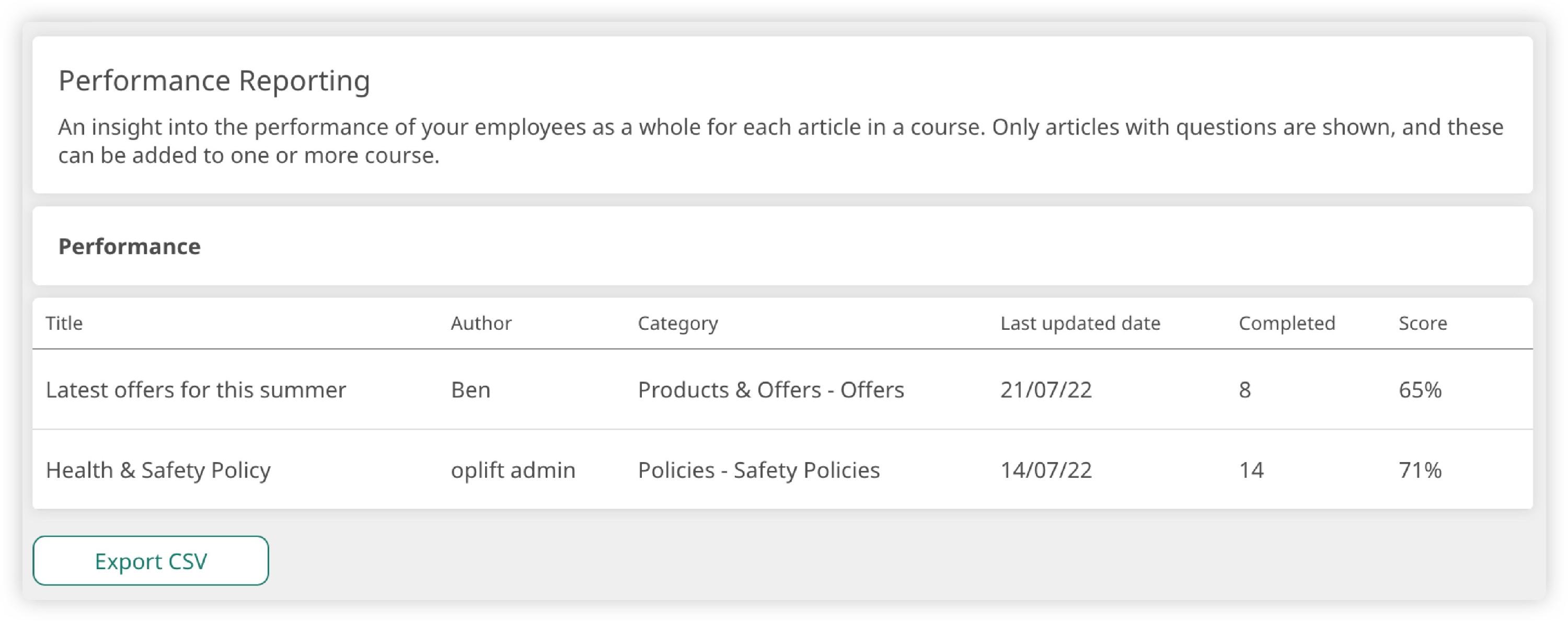Click completed count 14

point(1251,470)
